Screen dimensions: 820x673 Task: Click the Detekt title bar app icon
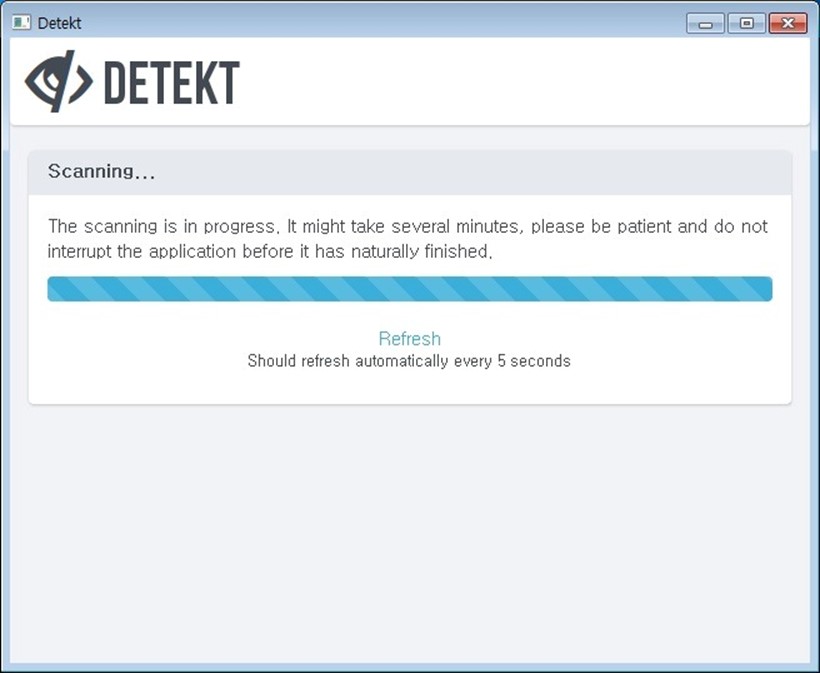pos(21,22)
